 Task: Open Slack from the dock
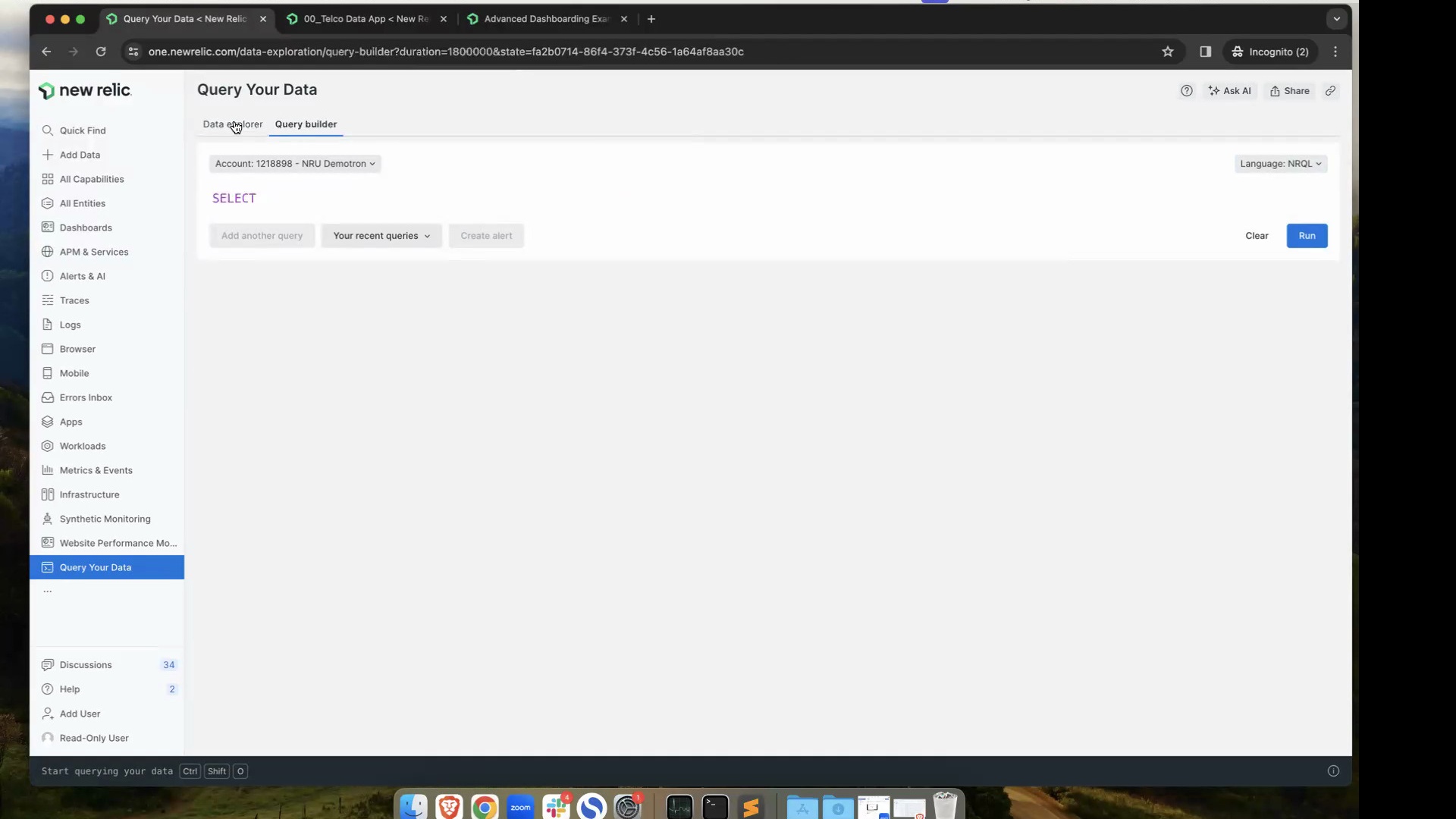click(x=556, y=807)
